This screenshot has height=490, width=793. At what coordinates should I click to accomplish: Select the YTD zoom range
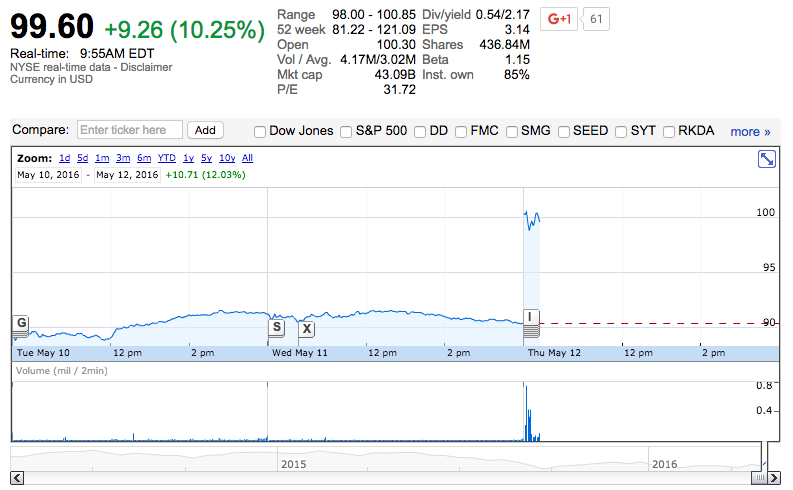[x=167, y=158]
